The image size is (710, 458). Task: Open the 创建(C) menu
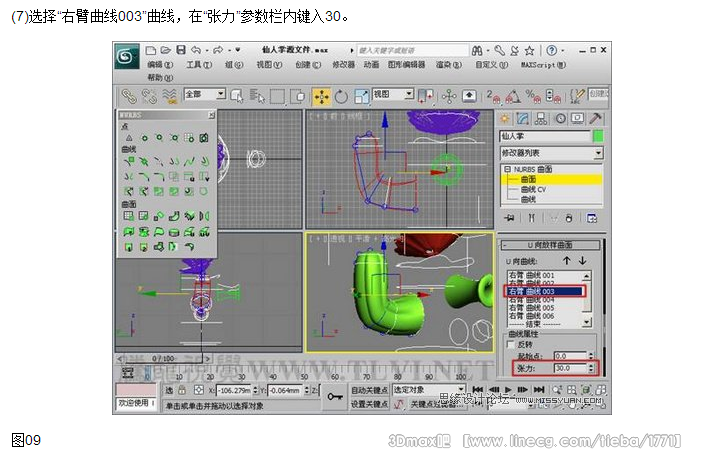[308, 65]
